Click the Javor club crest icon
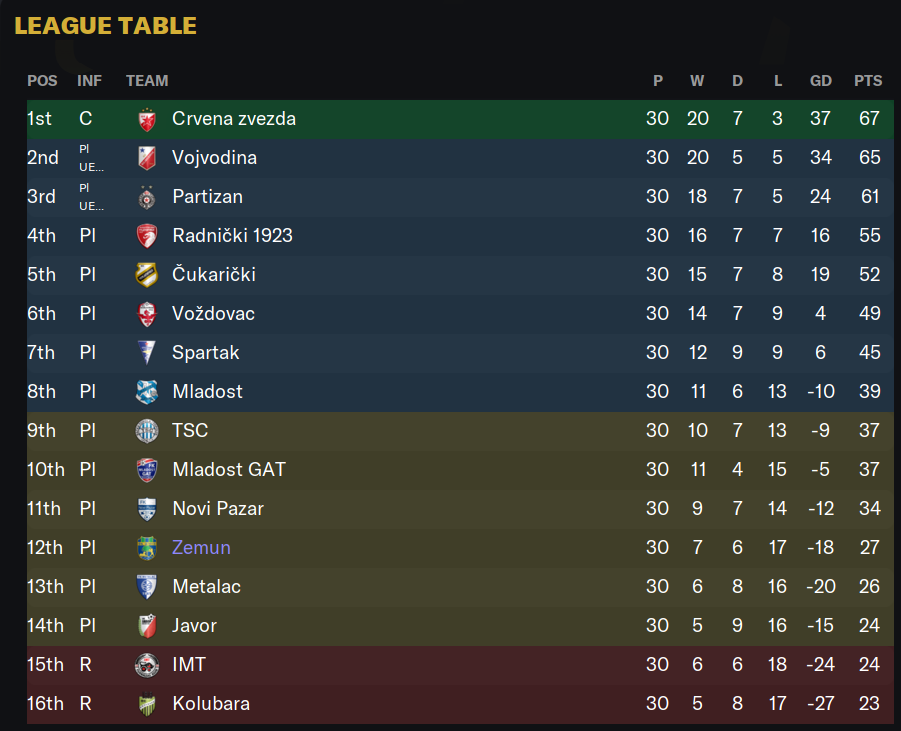The width and height of the screenshot is (901, 731). tap(147, 626)
